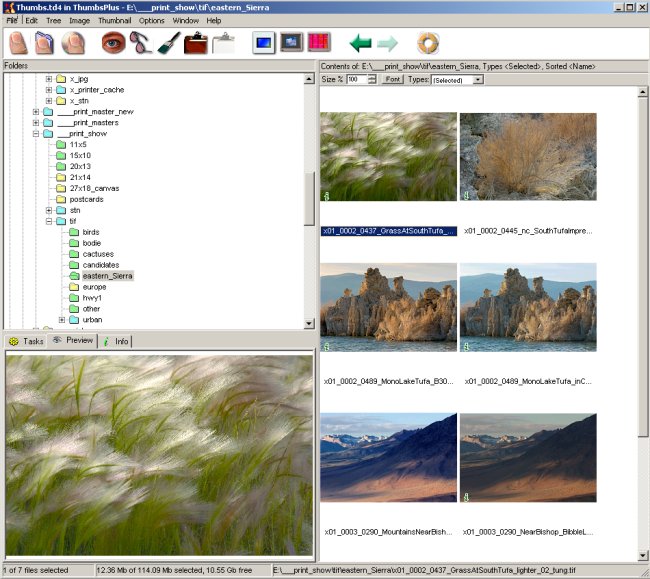Click the life ring help icon
650x579 pixels.
pos(428,43)
